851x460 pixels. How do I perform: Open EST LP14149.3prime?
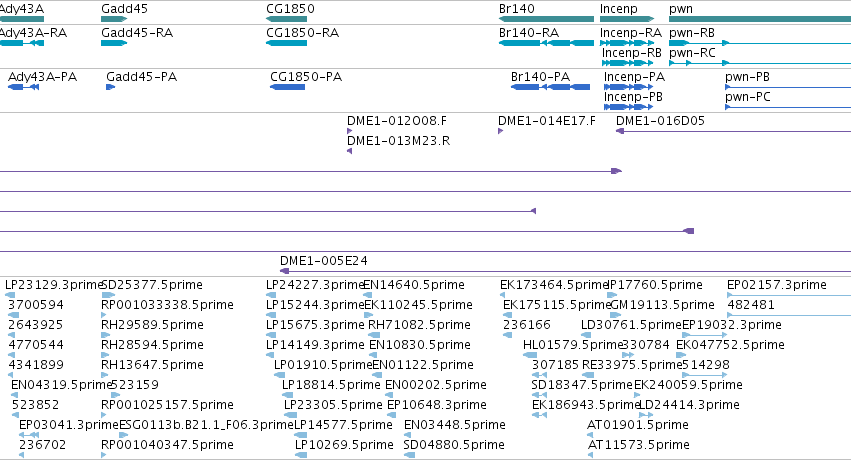315,345
